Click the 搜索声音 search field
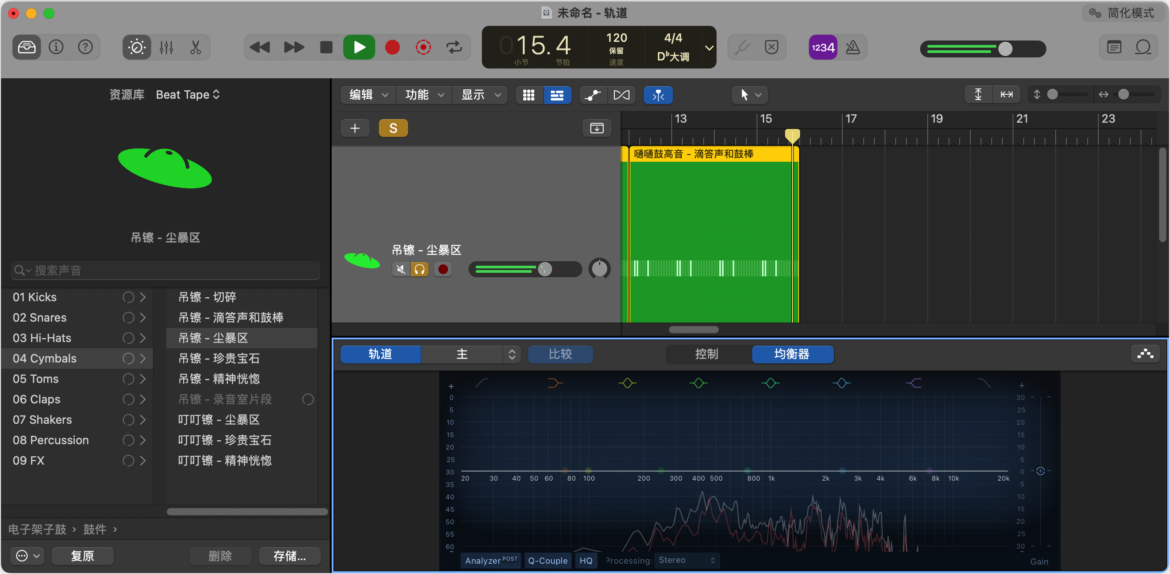The width and height of the screenshot is (1170, 574). point(166,270)
